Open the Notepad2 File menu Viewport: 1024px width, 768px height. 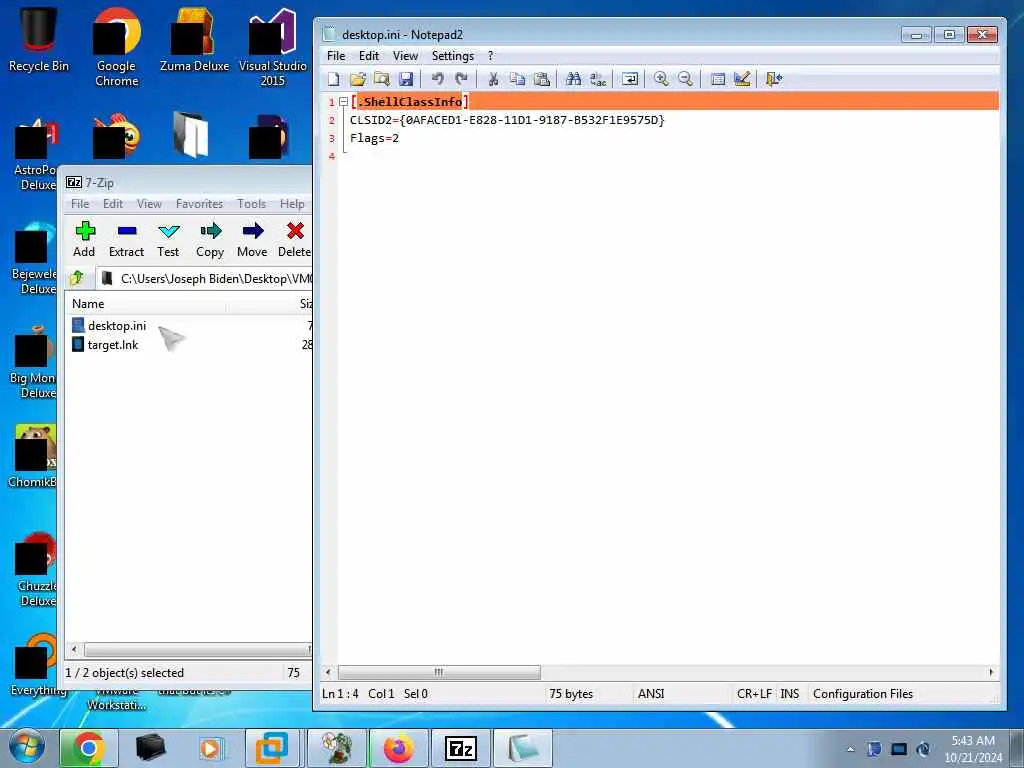[336, 56]
